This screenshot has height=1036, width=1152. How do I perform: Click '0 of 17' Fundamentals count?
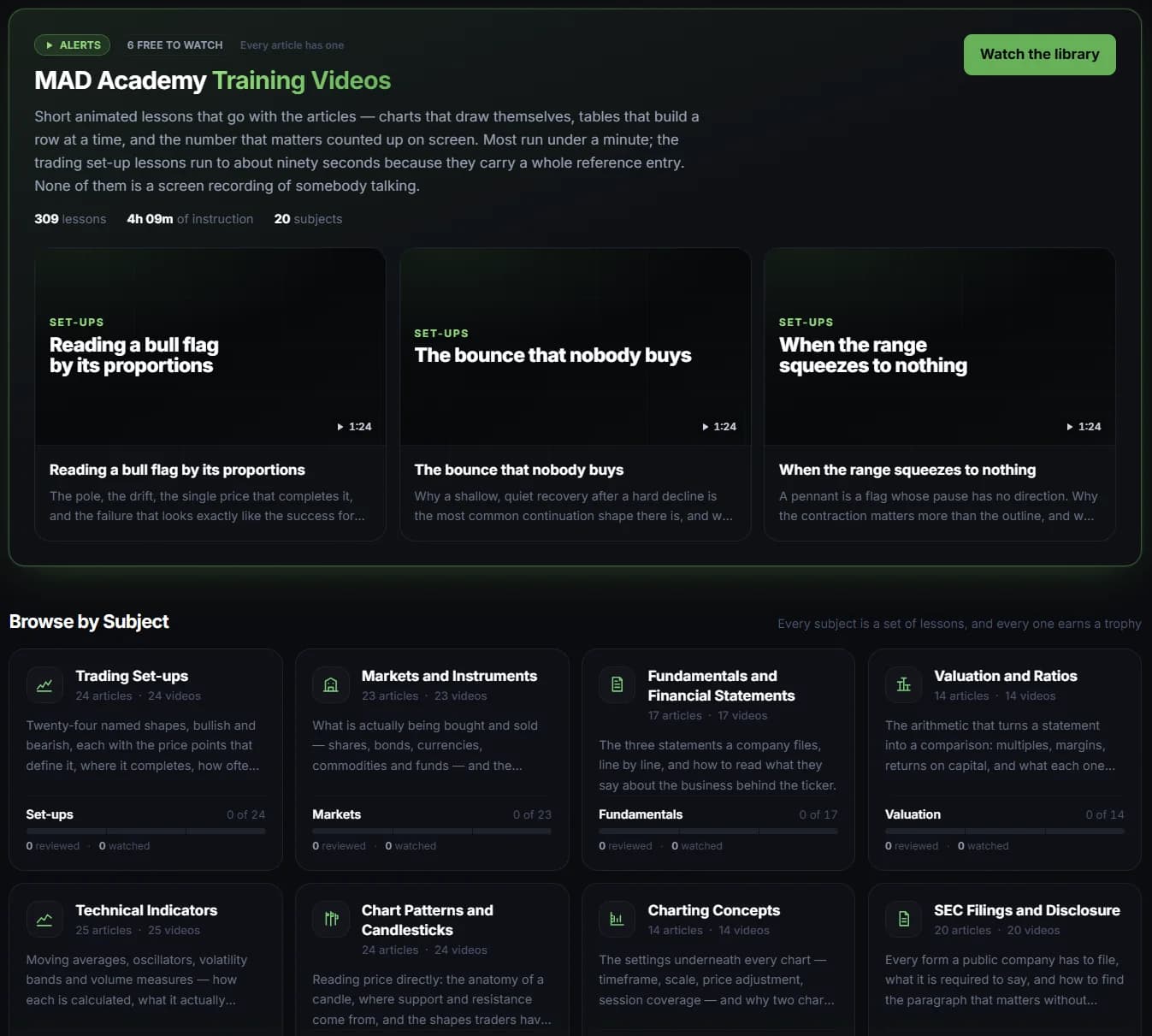pos(818,814)
